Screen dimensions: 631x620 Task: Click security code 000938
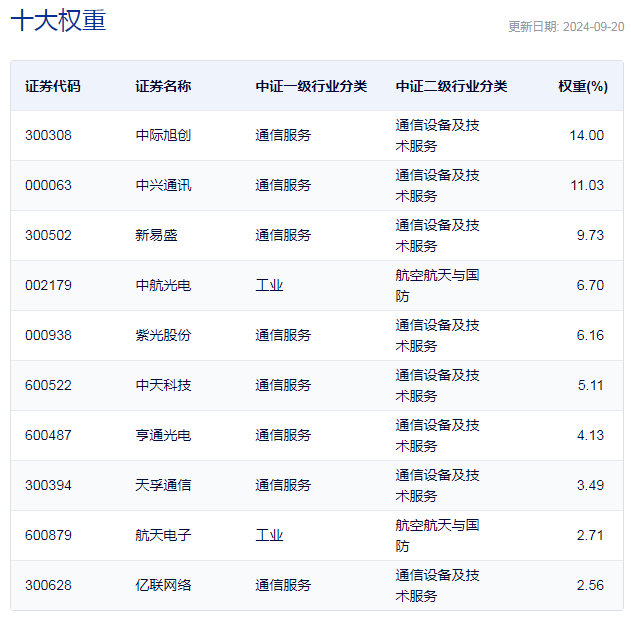(48, 335)
